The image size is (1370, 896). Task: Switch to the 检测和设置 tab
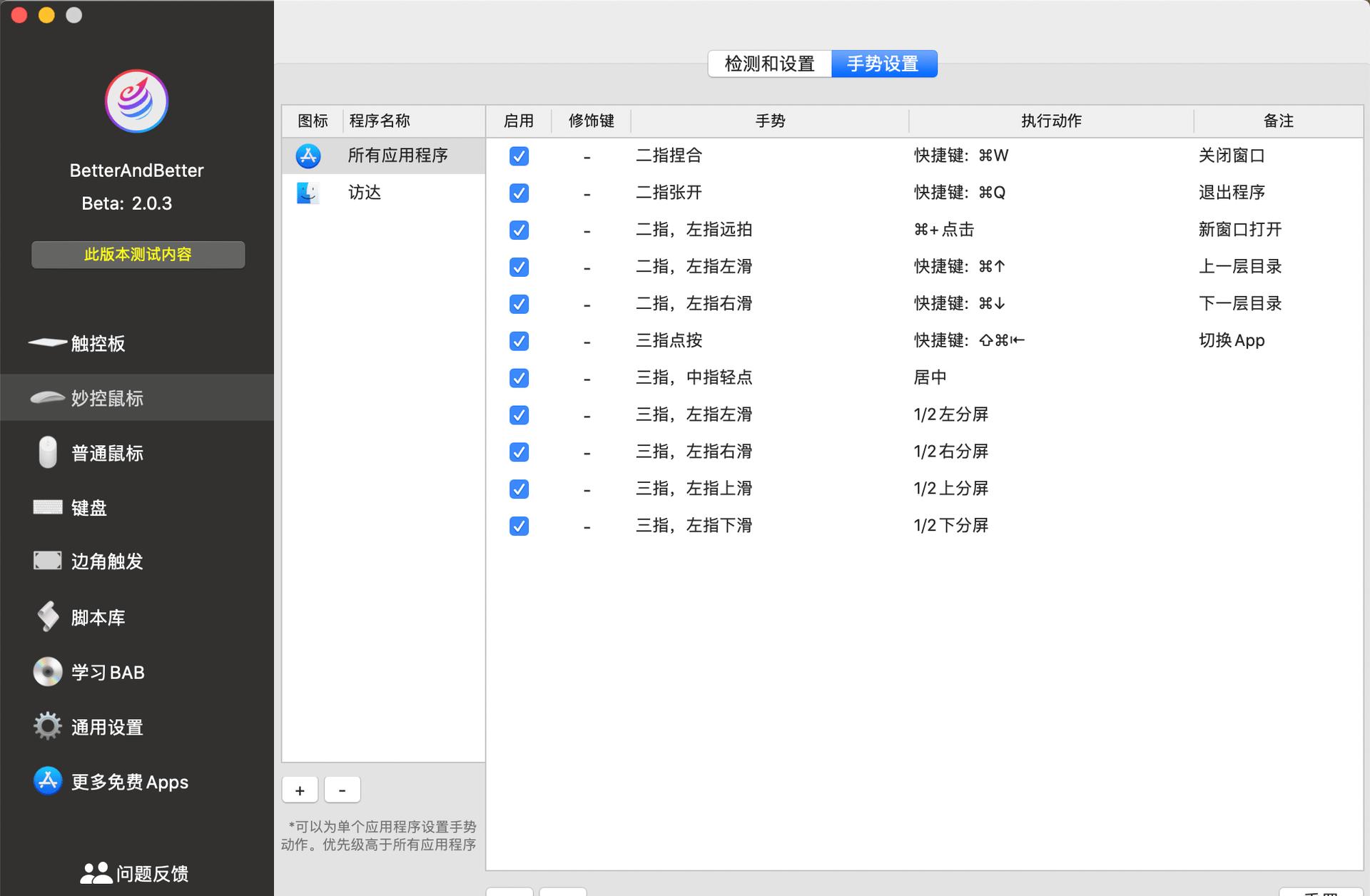[x=770, y=64]
